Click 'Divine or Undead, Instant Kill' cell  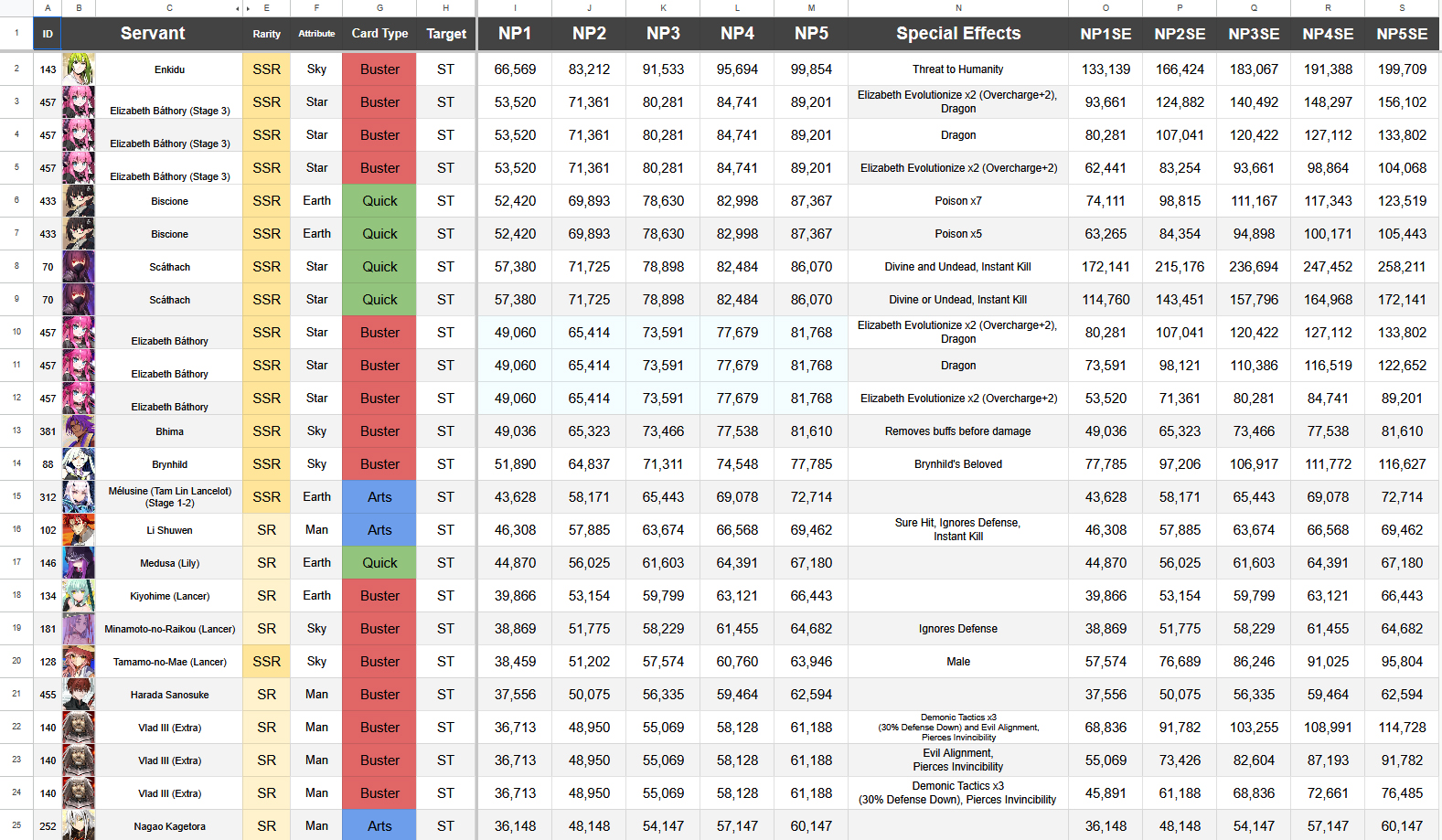pyautogui.click(x=958, y=300)
